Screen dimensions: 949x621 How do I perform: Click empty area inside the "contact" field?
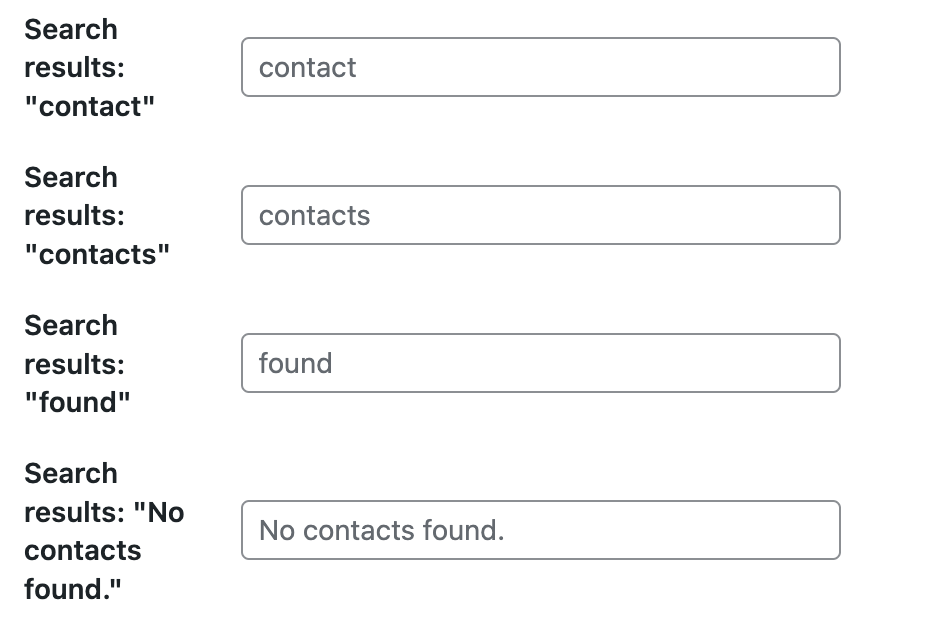[x=598, y=67]
